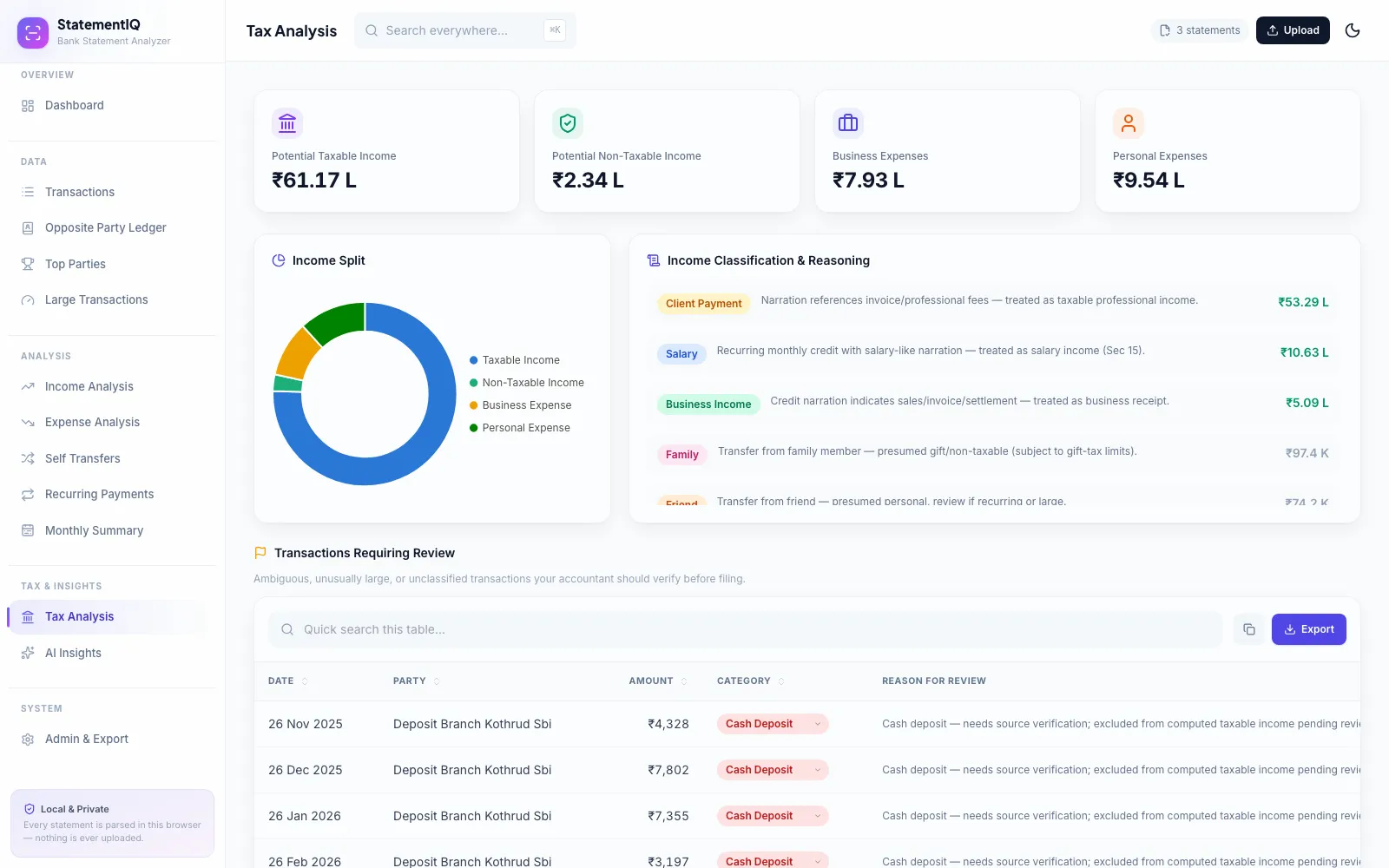The image size is (1389, 868).
Task: Click the Income Classification scroll icon
Action: tap(654, 260)
